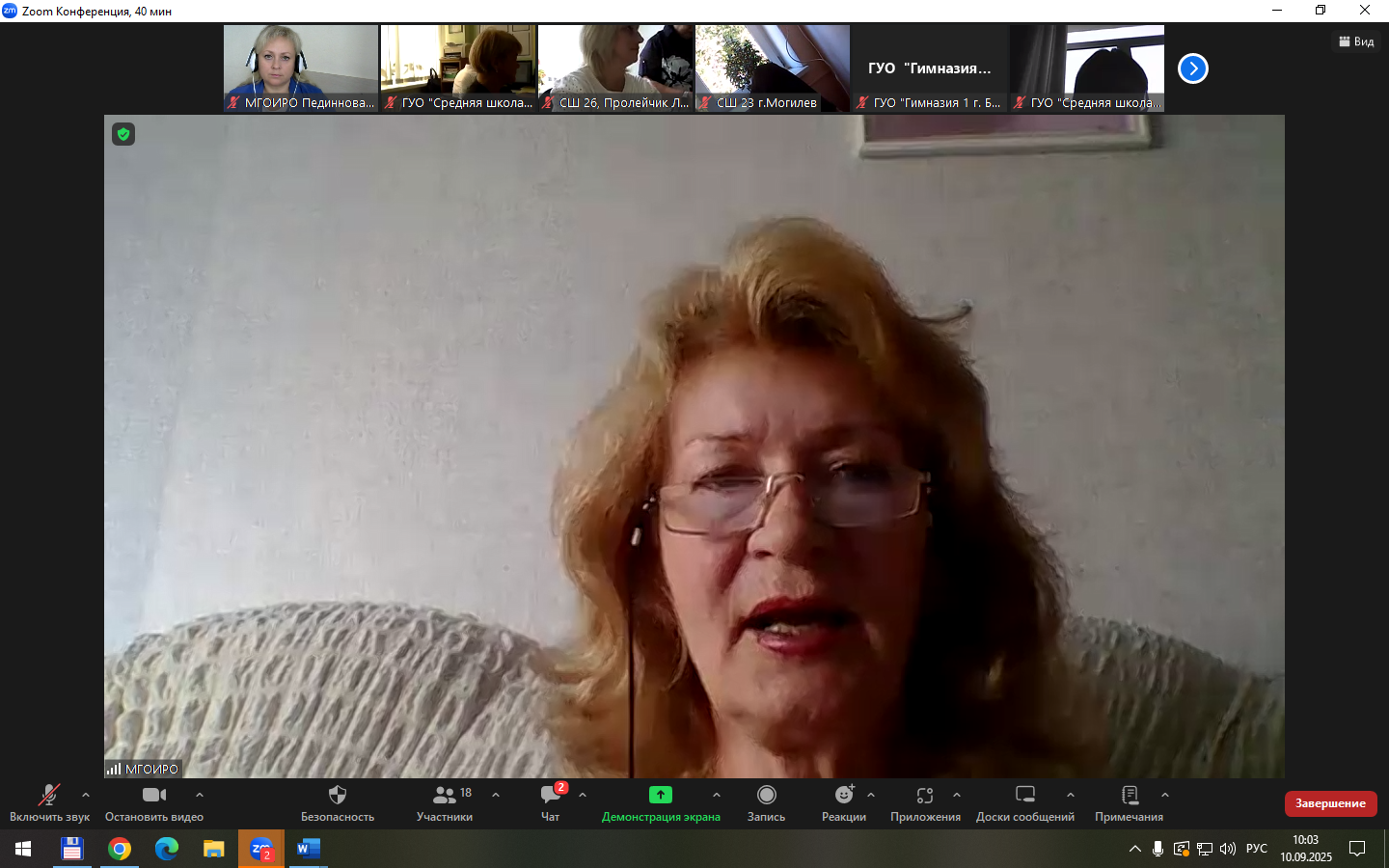Viewport: 1389px width, 868px height.
Task: Open the Приложения apps panel
Action: point(925,802)
